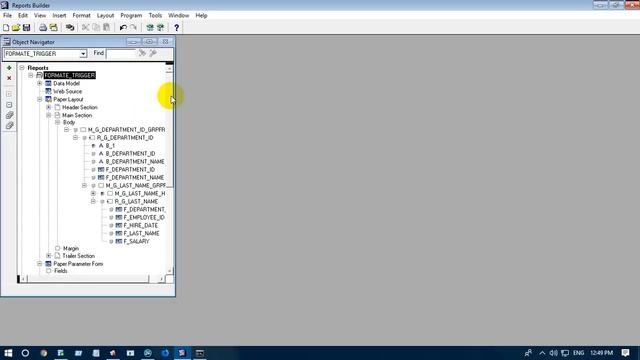
Task: Select the B_DEPARTMENT_NAME boilerplate item
Action: [135, 162]
